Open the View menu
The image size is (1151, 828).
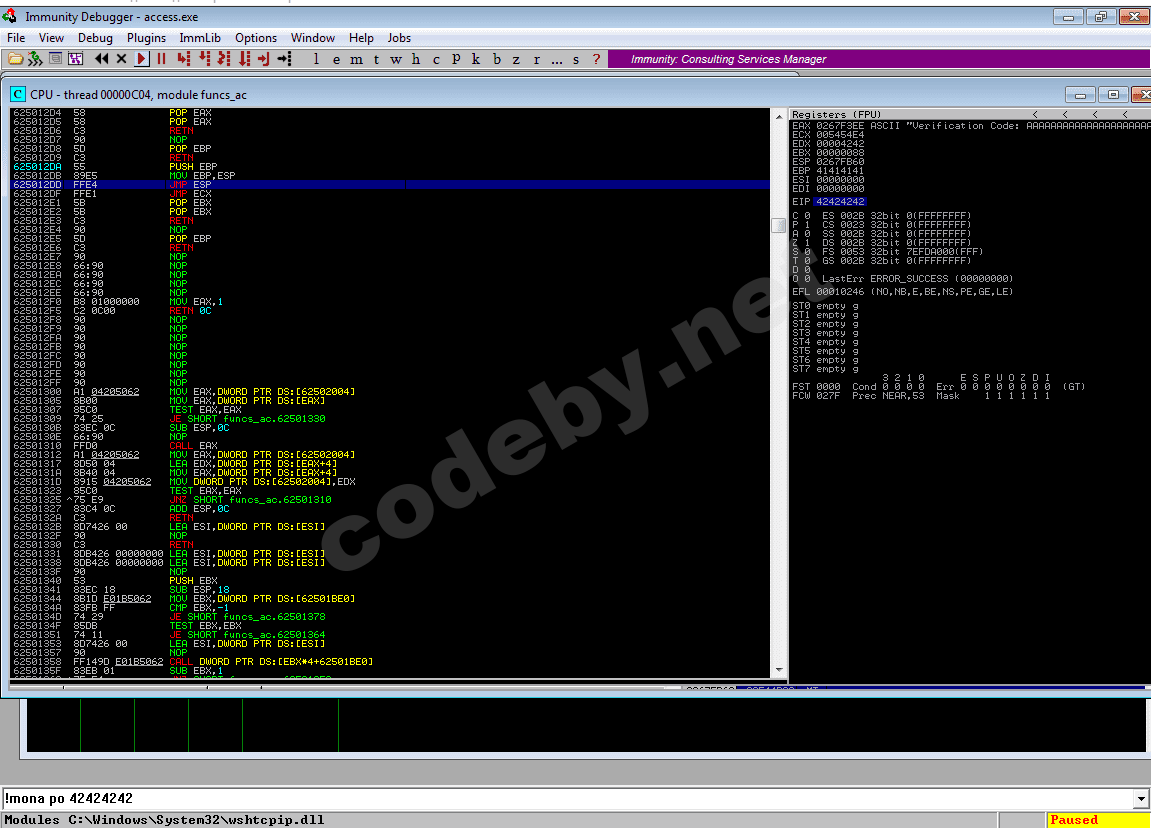click(x=51, y=37)
